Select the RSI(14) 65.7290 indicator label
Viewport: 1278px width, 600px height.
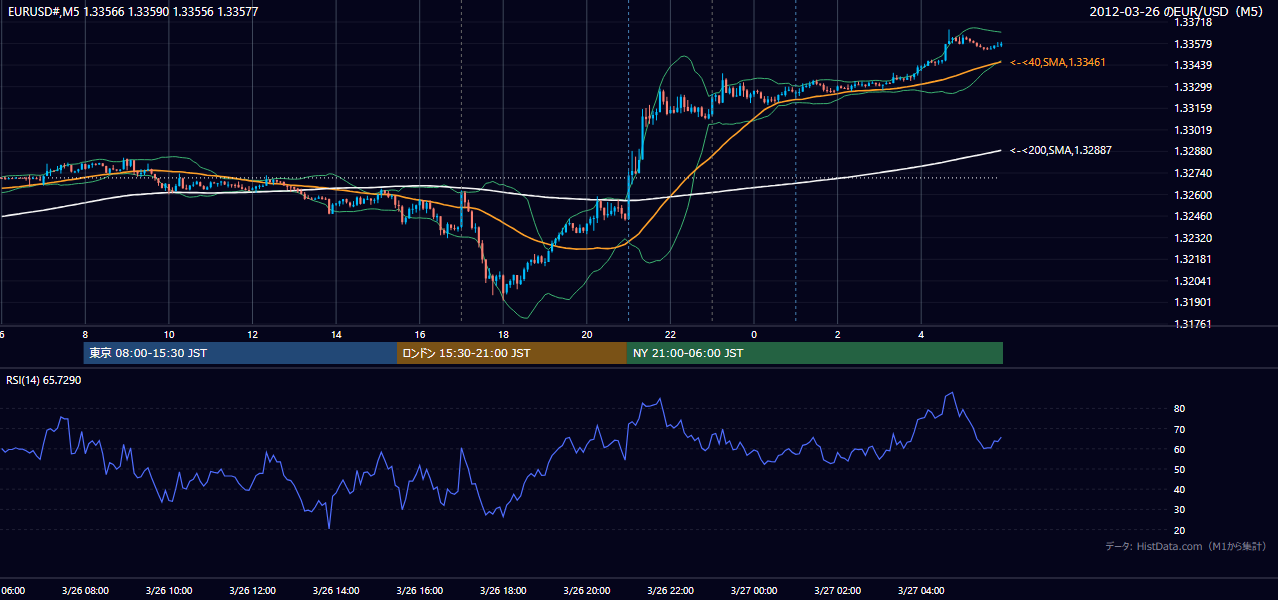point(44,380)
